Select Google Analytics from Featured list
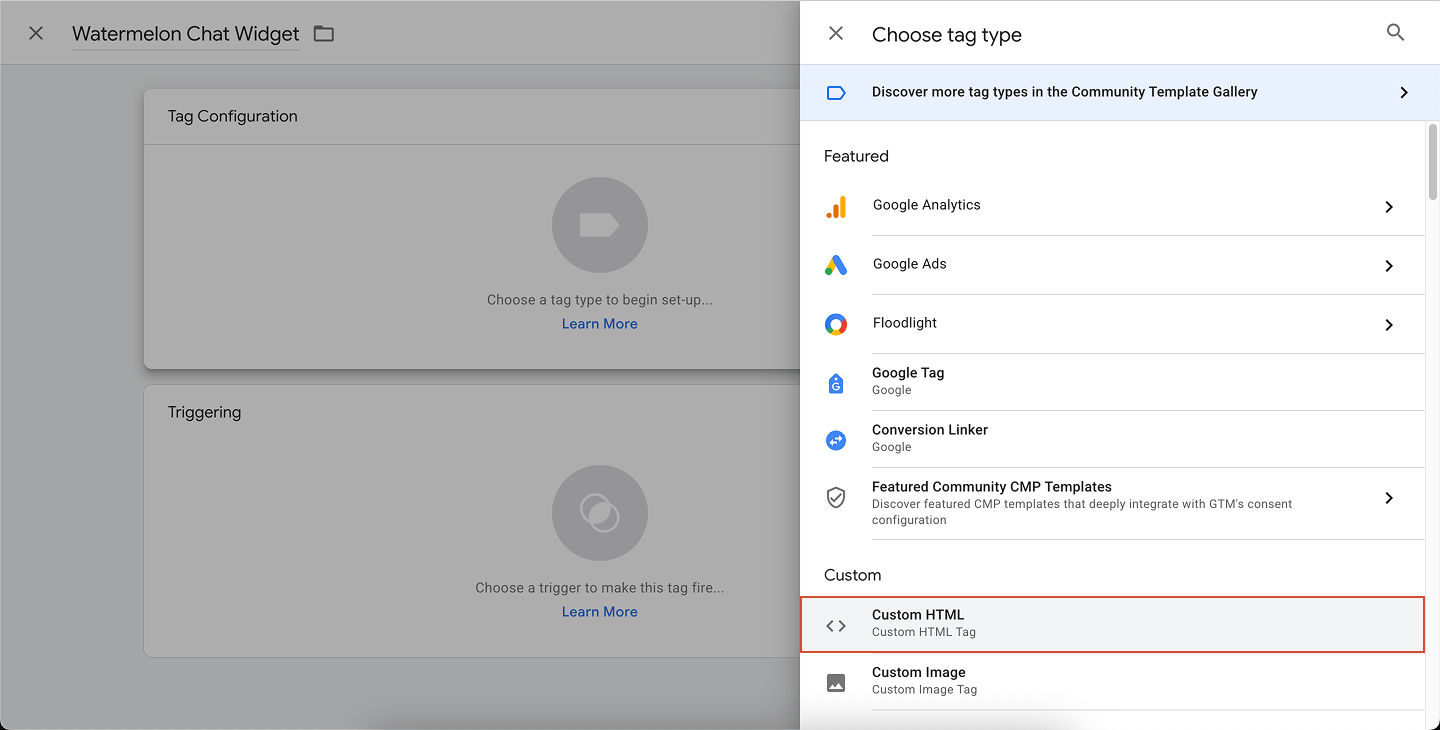 click(x=1112, y=206)
